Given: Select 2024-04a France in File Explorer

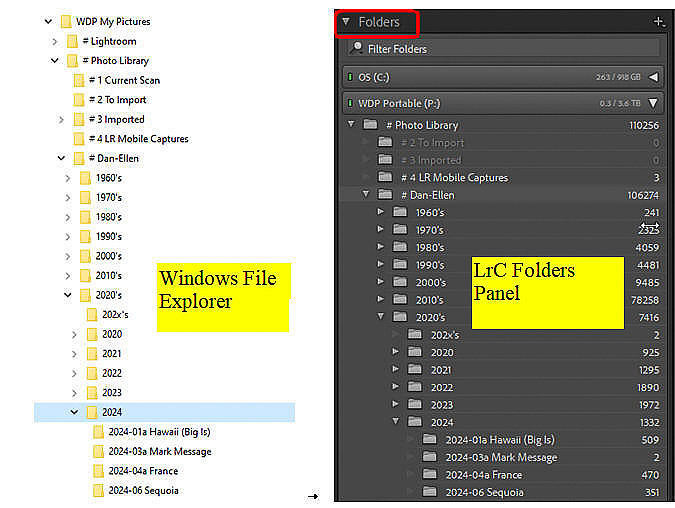Looking at the screenshot, I should click(x=143, y=471).
